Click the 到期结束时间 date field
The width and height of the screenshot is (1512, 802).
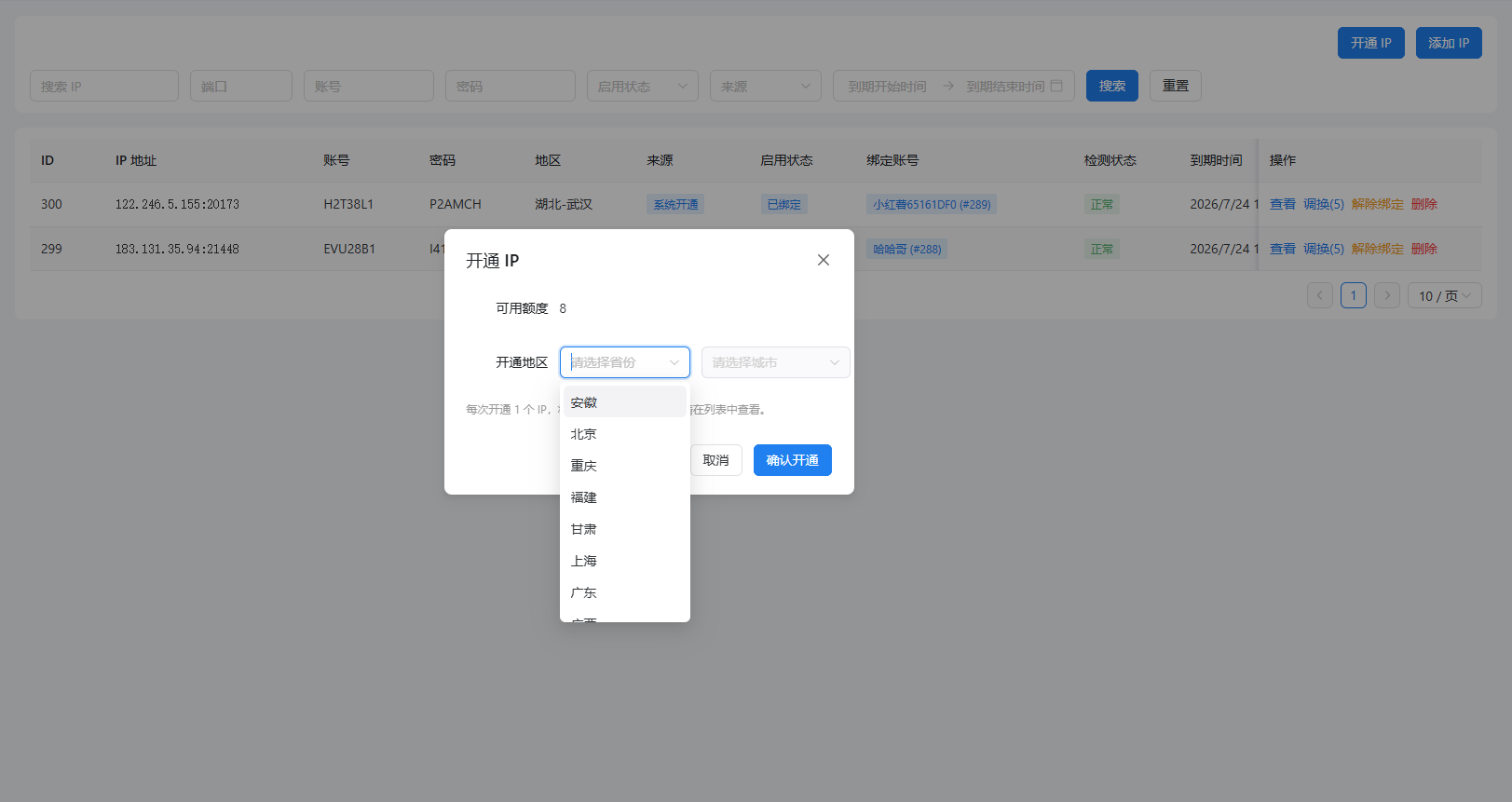pos(1005,87)
